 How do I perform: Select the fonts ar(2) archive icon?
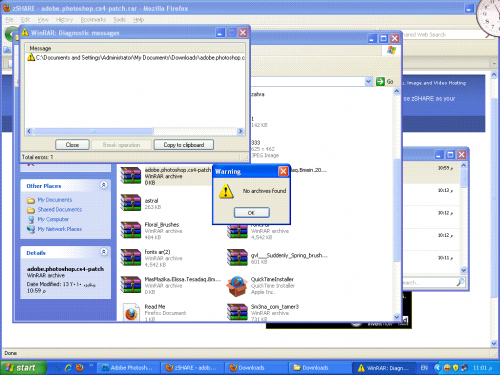click(x=131, y=257)
